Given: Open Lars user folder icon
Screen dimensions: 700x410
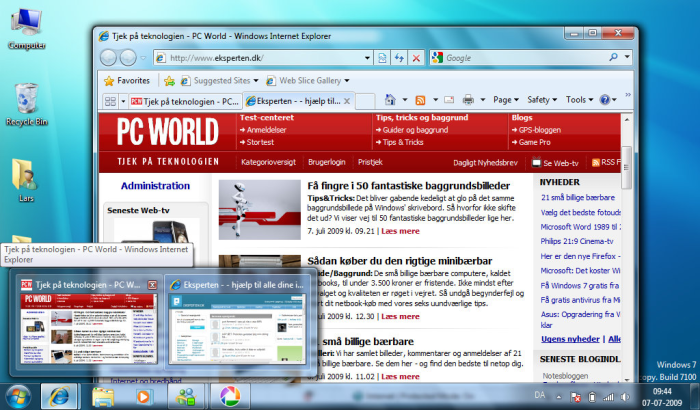Looking at the screenshot, I should 25,180.
